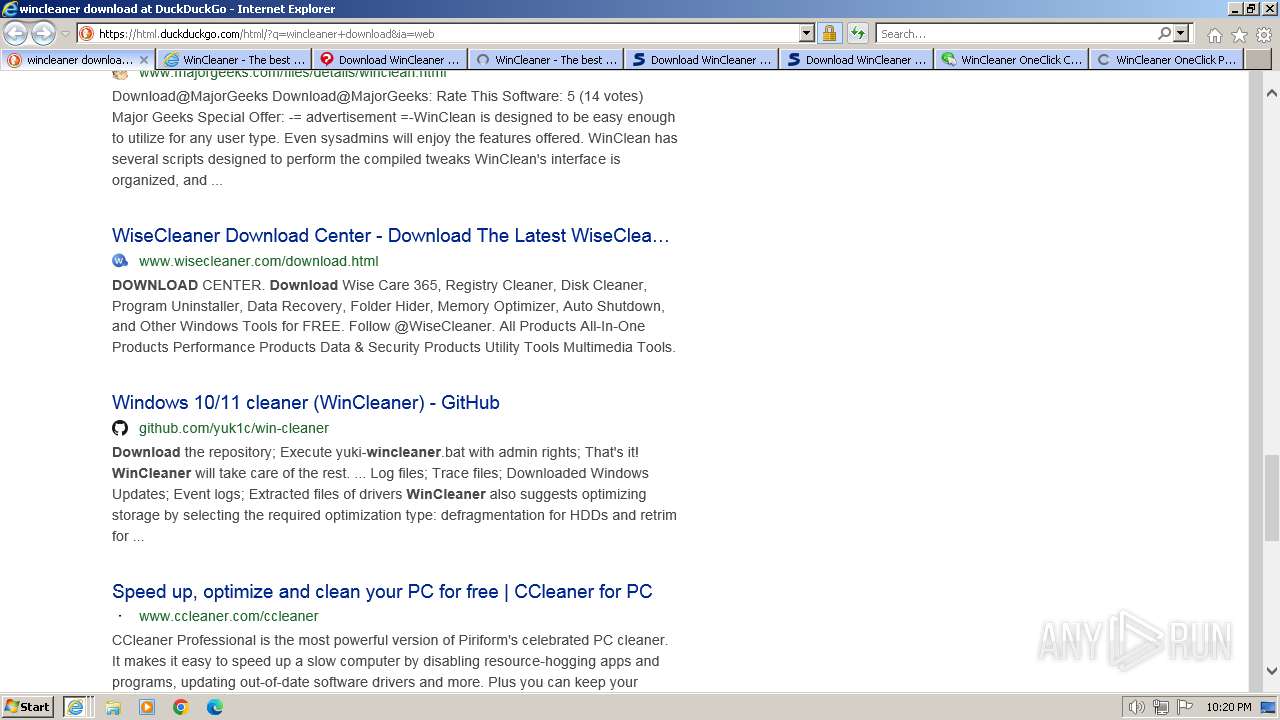
Task: Click the vertical scrollbar thumb
Action: pyautogui.click(x=1272, y=498)
